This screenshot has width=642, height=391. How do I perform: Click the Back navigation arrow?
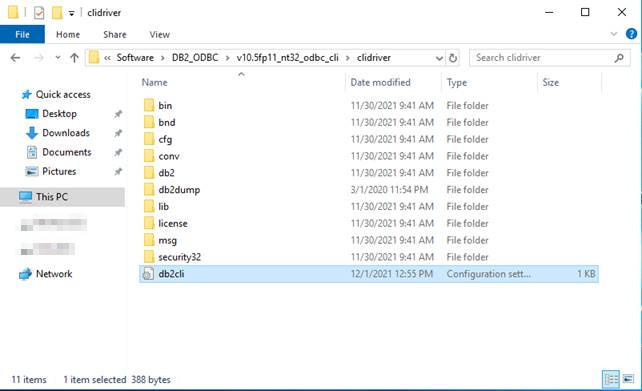click(x=15, y=58)
